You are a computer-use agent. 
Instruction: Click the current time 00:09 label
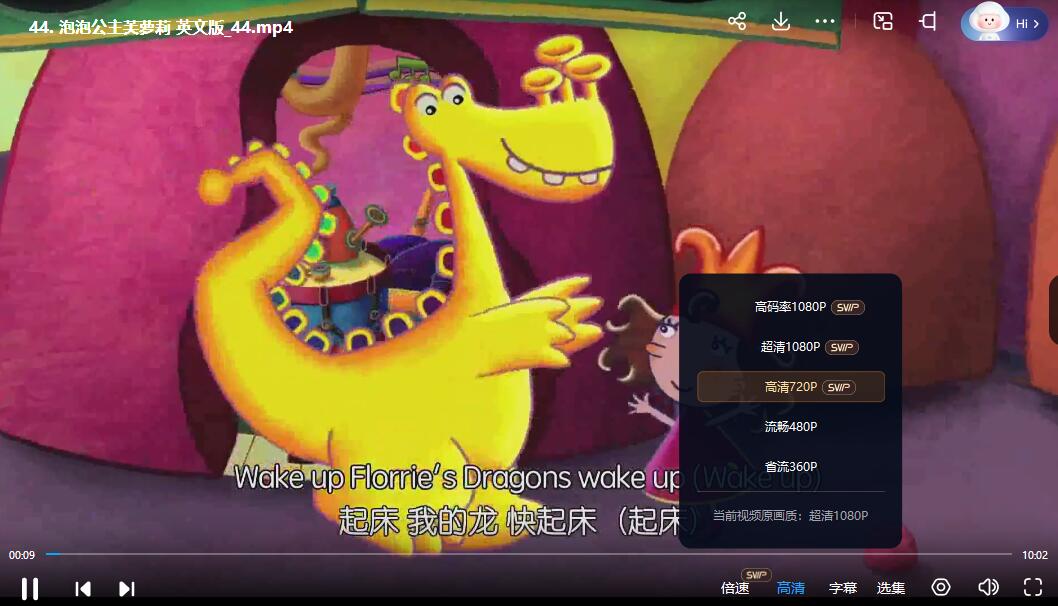tap(22, 555)
